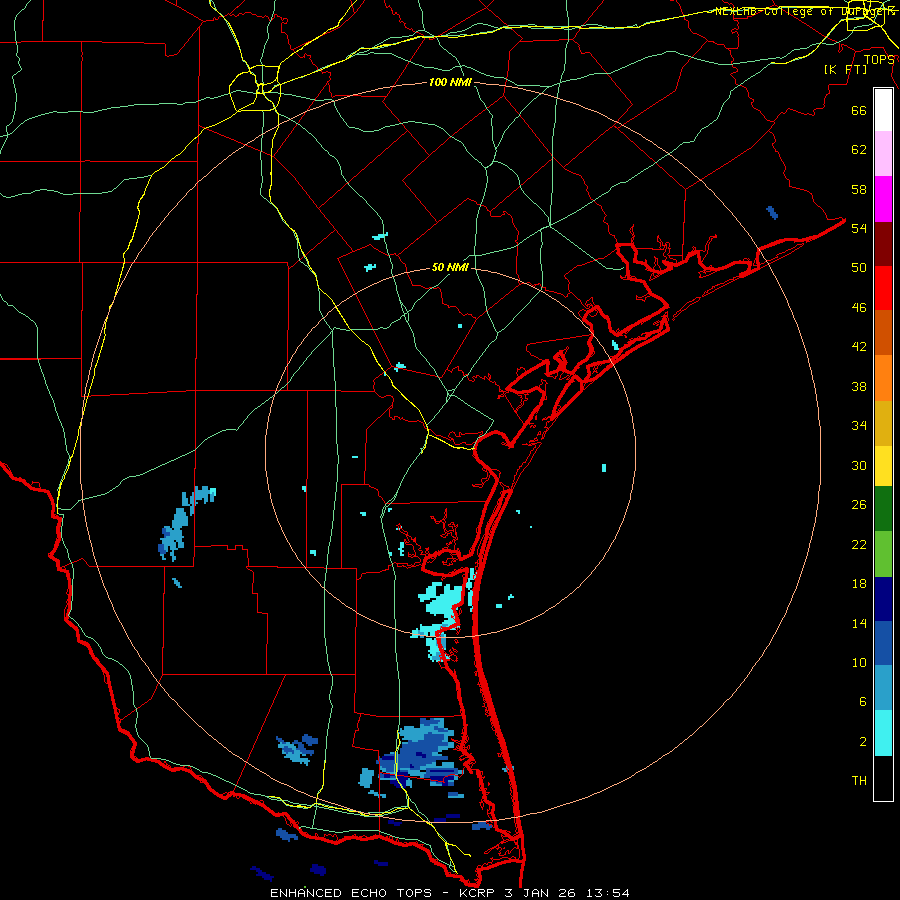Click the 66 value in the legend

tap(859, 110)
